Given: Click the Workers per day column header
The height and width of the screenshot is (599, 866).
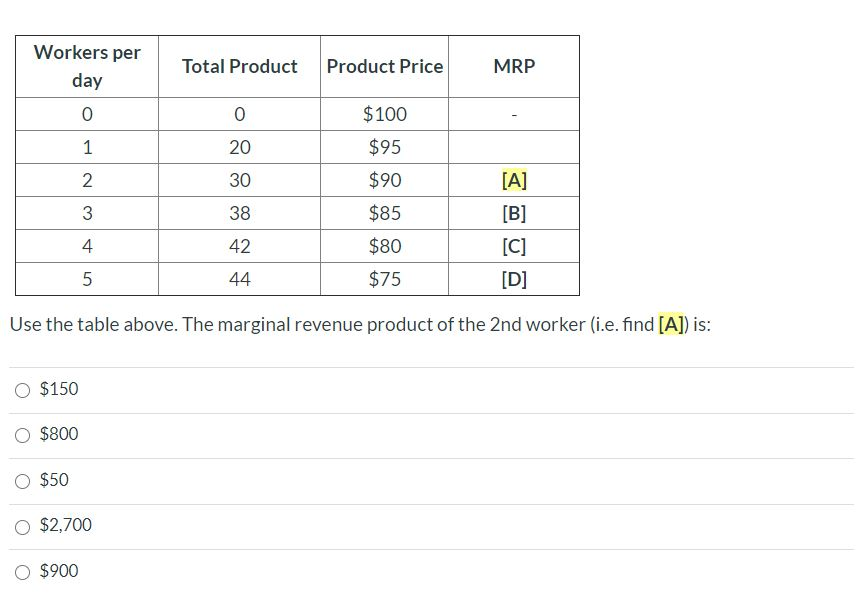Looking at the screenshot, I should [86, 65].
